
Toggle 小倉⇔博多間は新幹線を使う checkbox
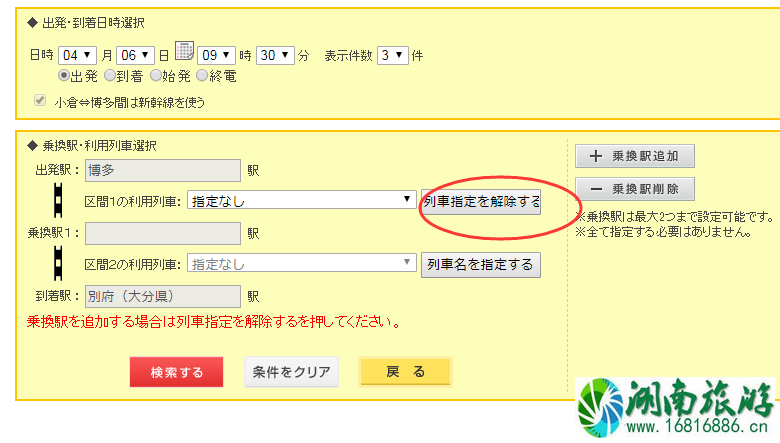tap(40, 100)
